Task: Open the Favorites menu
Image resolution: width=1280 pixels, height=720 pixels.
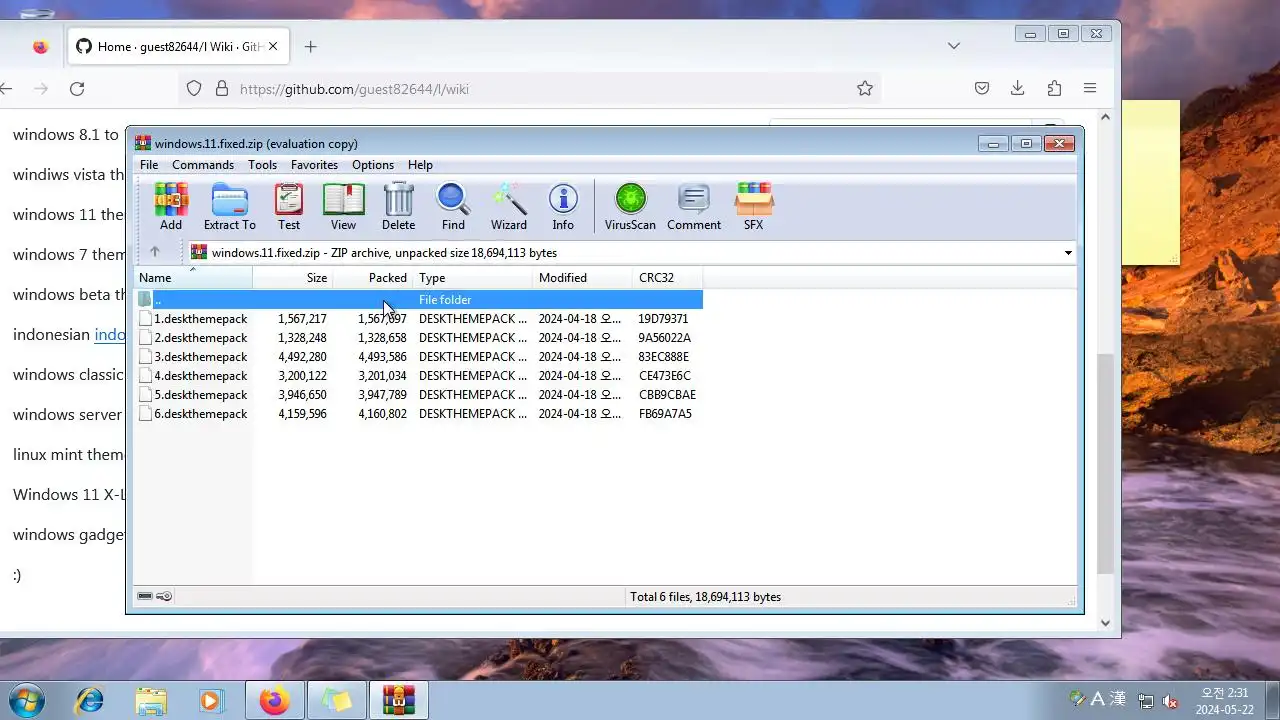Action: click(x=314, y=165)
